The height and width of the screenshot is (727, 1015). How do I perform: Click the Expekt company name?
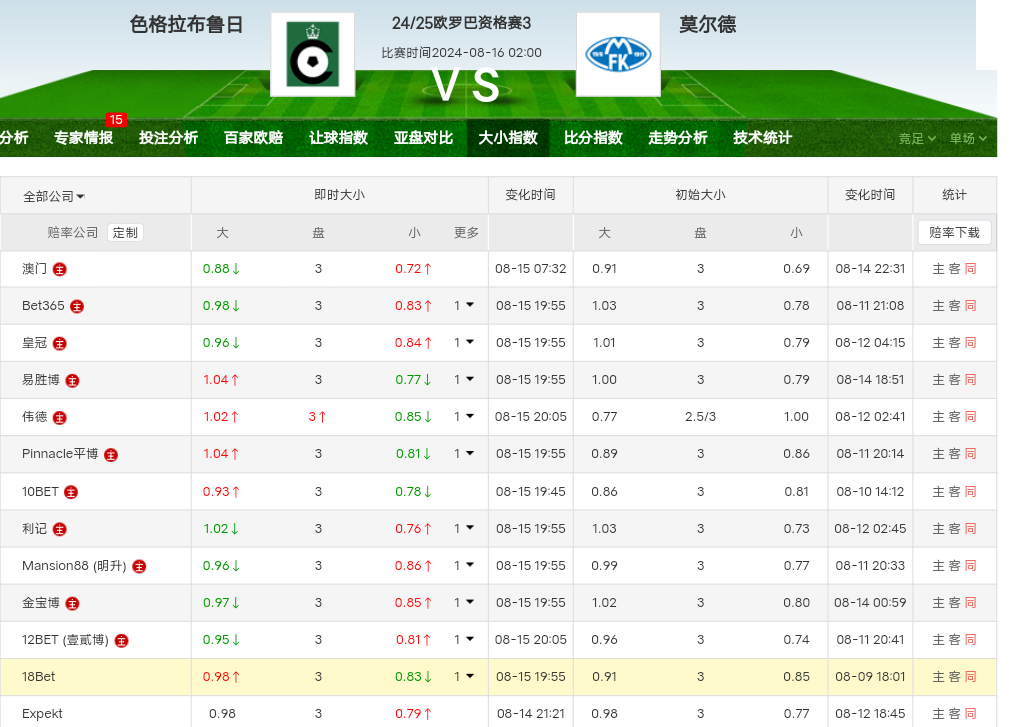(x=42, y=713)
